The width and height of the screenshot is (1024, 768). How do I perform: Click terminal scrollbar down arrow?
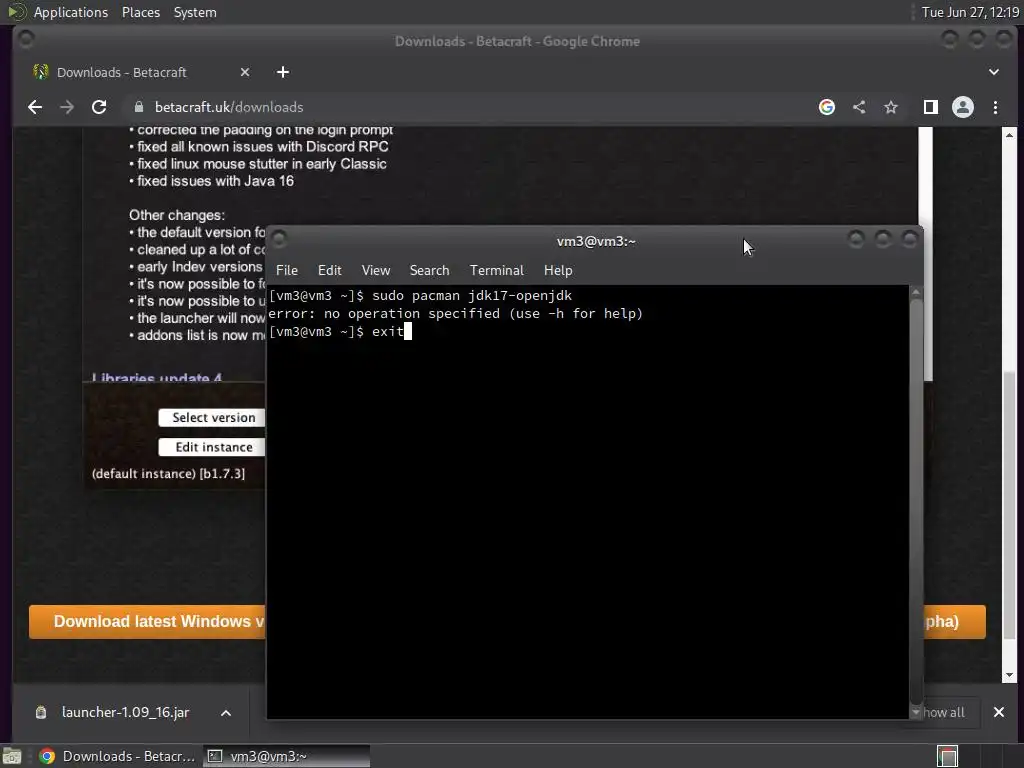click(x=916, y=712)
